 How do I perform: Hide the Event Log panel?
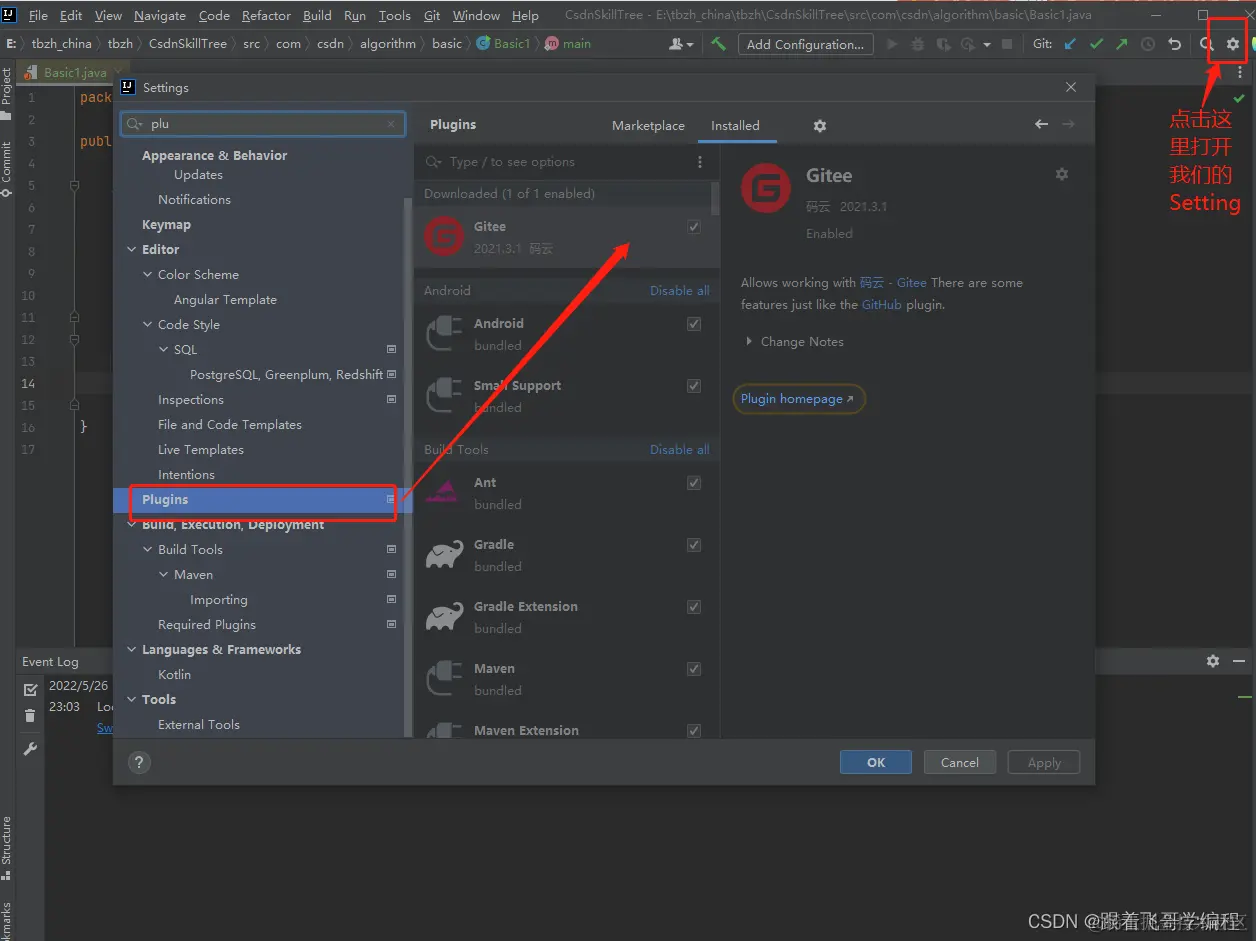[x=1239, y=661]
